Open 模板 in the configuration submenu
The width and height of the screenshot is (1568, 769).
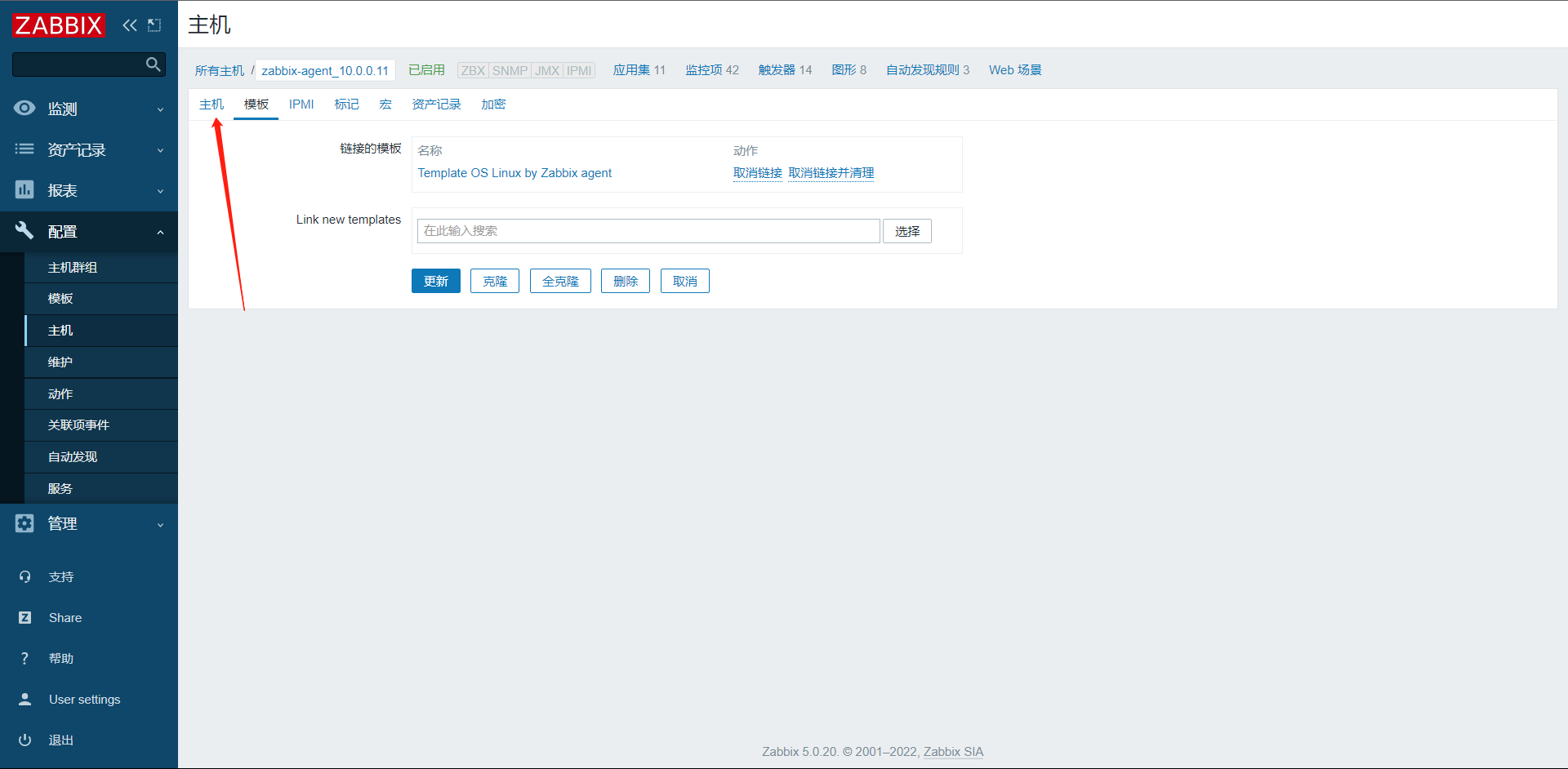[101, 299]
